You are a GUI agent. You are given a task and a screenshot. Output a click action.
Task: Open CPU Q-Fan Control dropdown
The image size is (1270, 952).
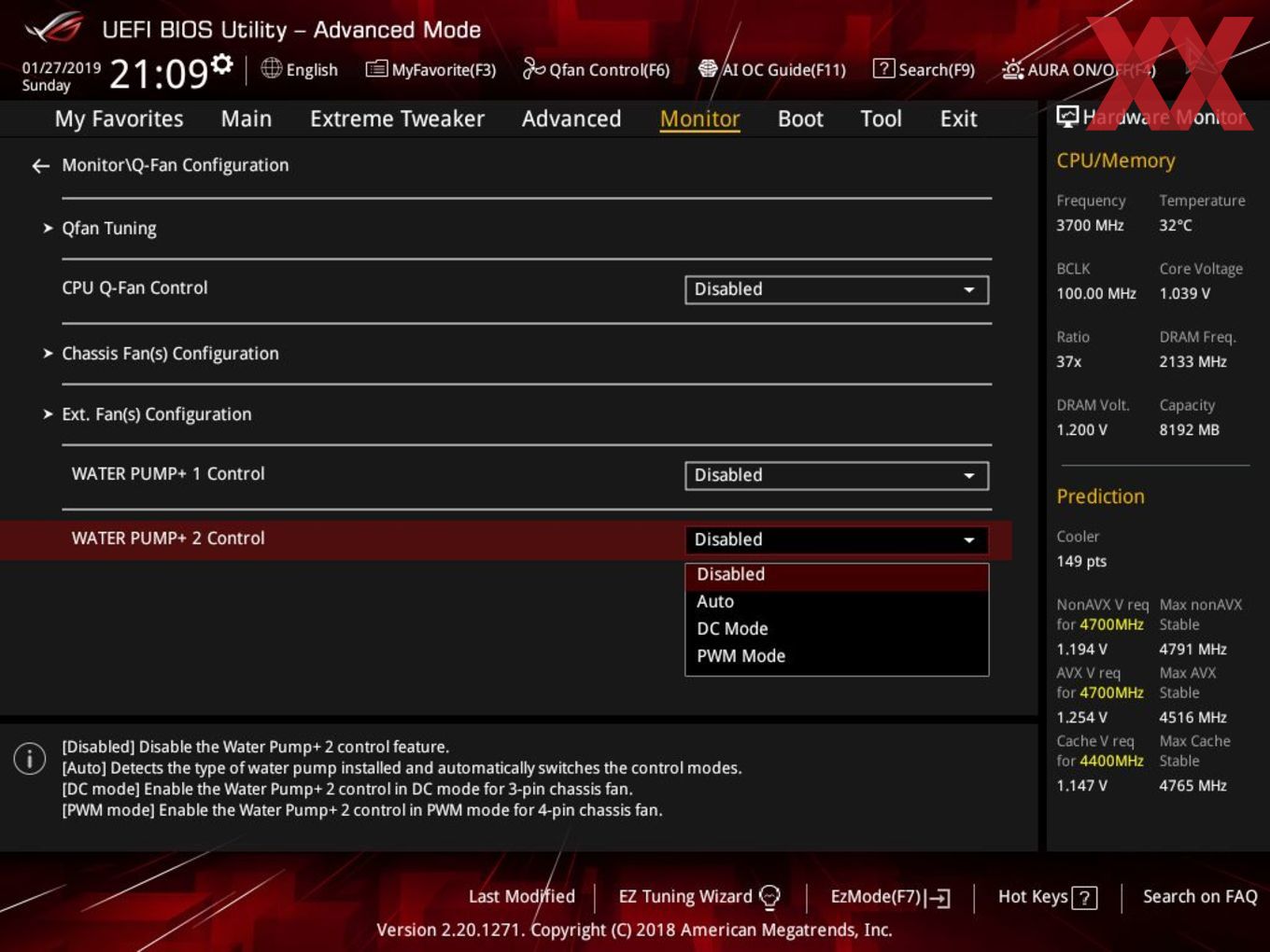(x=837, y=289)
